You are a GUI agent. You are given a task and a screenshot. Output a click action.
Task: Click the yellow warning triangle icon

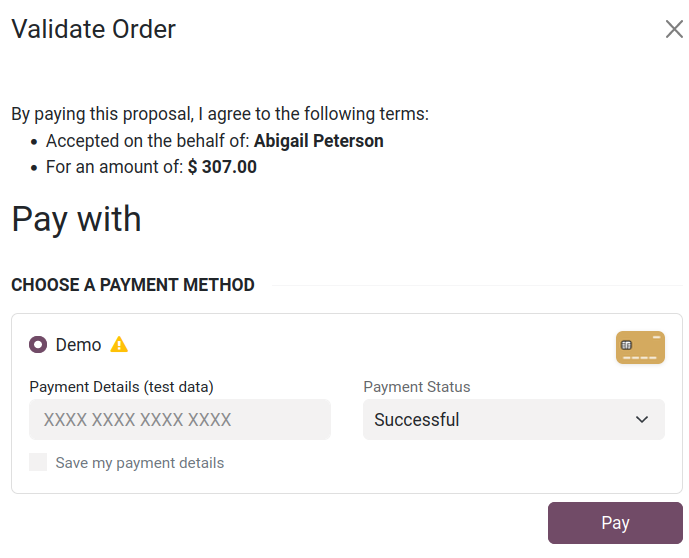pyautogui.click(x=119, y=345)
